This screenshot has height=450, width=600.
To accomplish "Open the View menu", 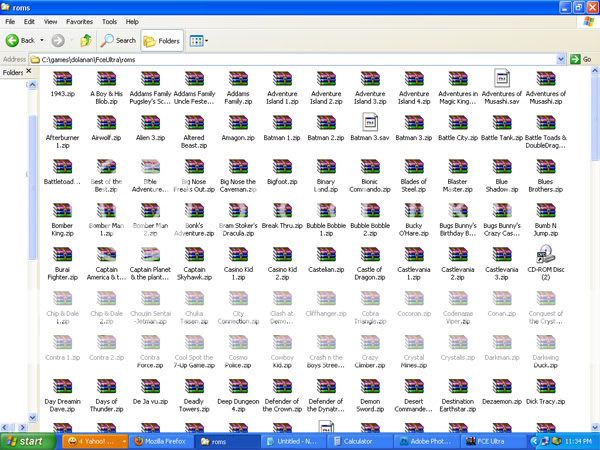I will (x=50, y=22).
